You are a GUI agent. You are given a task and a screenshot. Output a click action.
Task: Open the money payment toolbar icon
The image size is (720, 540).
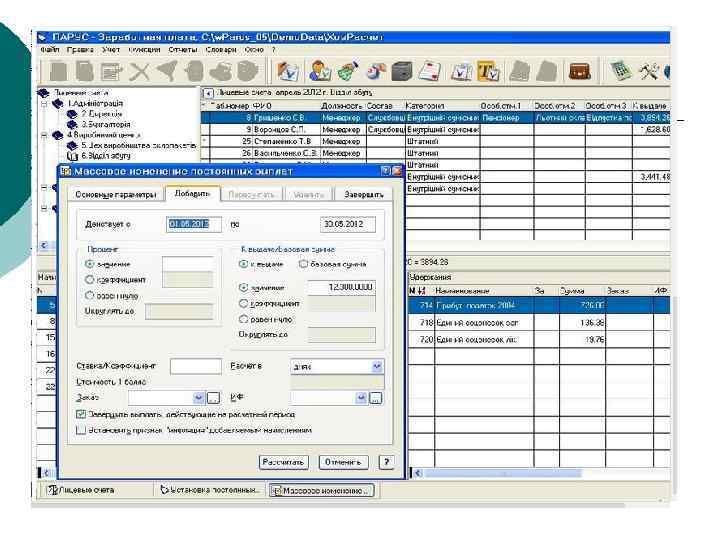click(x=348, y=71)
